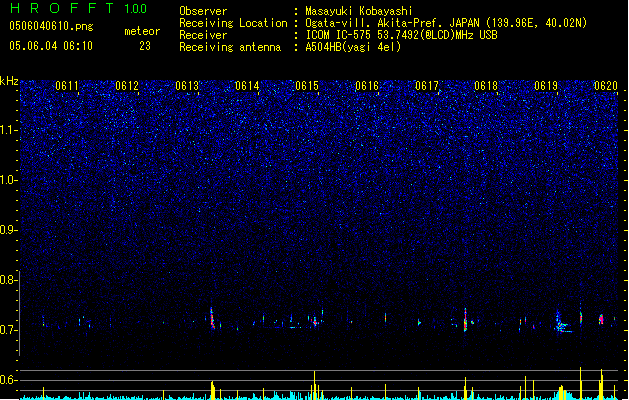This screenshot has height=400, width=629.
Task: Click the Observer label
Action: click(x=203, y=11)
